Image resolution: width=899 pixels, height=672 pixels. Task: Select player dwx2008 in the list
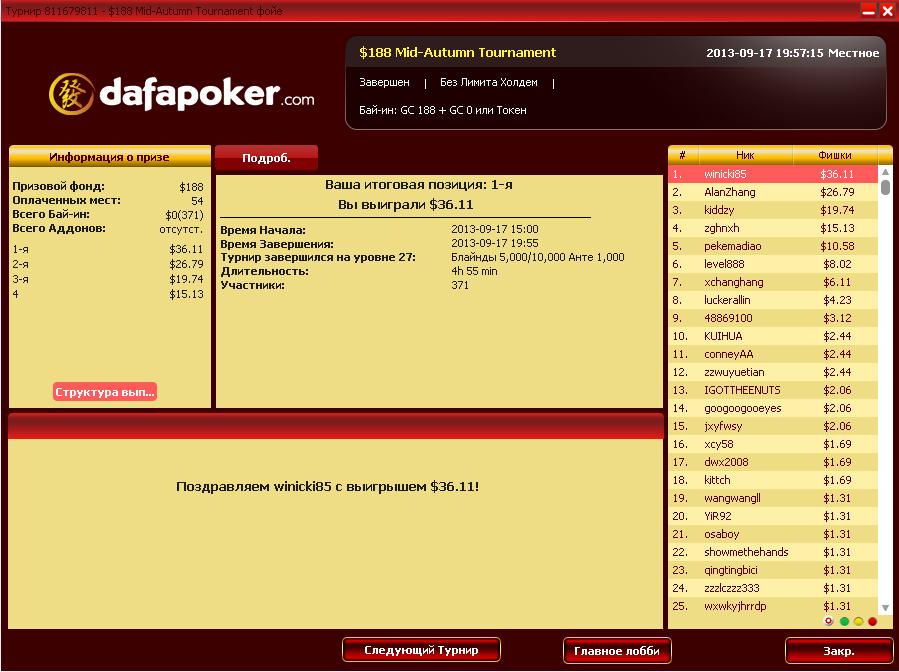click(773, 462)
